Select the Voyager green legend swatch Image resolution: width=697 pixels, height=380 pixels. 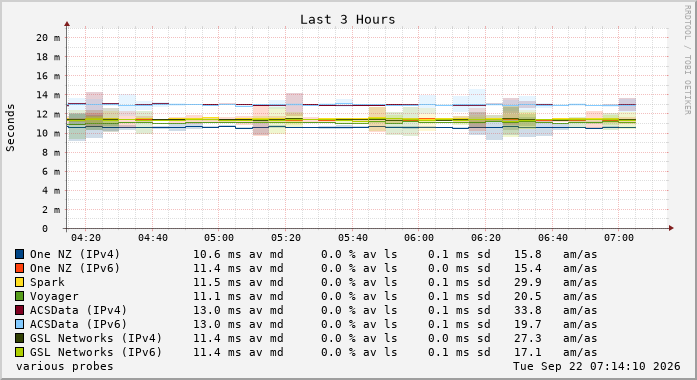click(20, 296)
